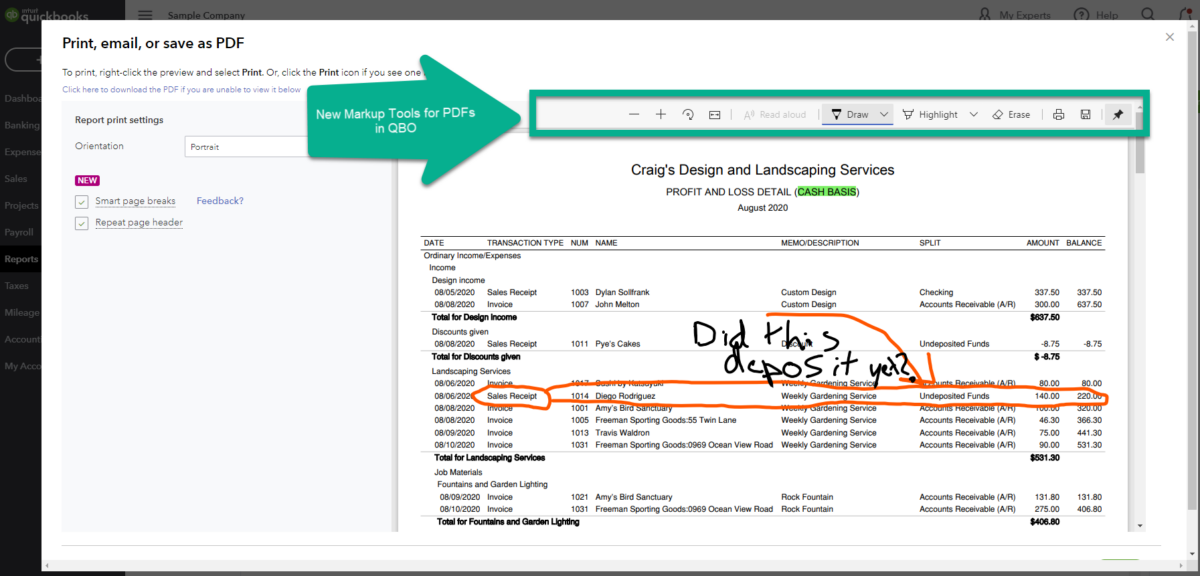Viewport: 1200px width, 576px height.
Task: Click Diego Rodriguez name in report
Action: point(627,396)
